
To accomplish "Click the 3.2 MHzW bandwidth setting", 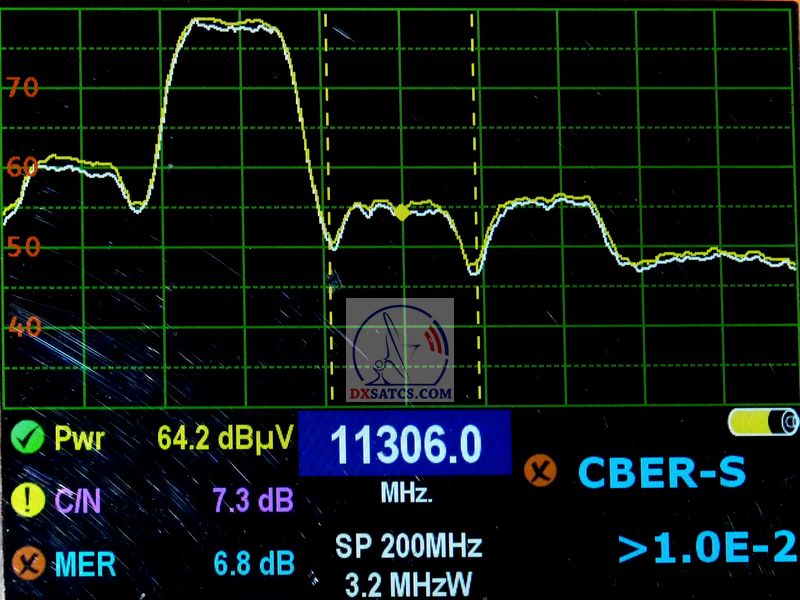I will 408,581.
